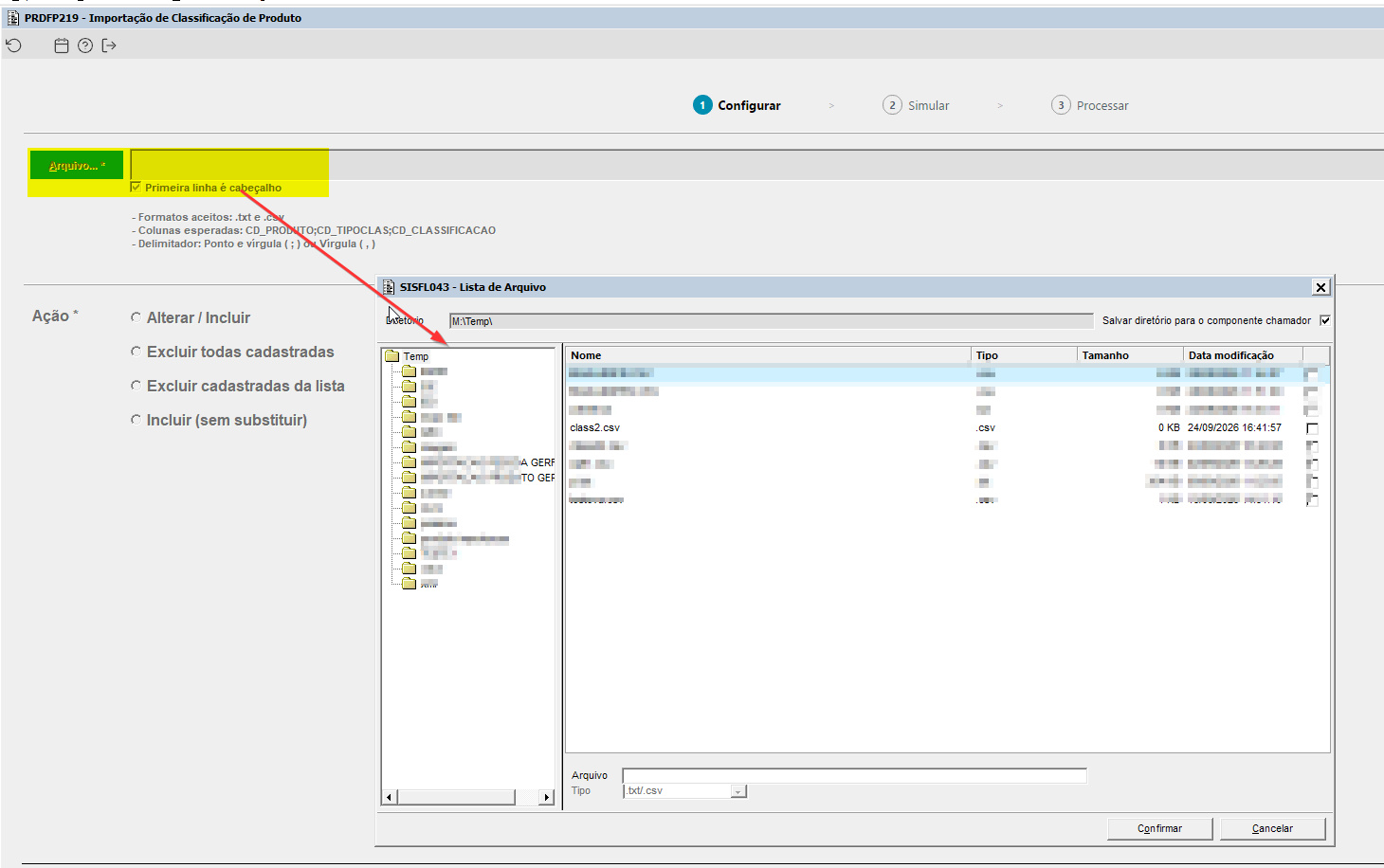The image size is (1384, 868).
Task: Select the class2.csv file name
Action: (x=594, y=428)
